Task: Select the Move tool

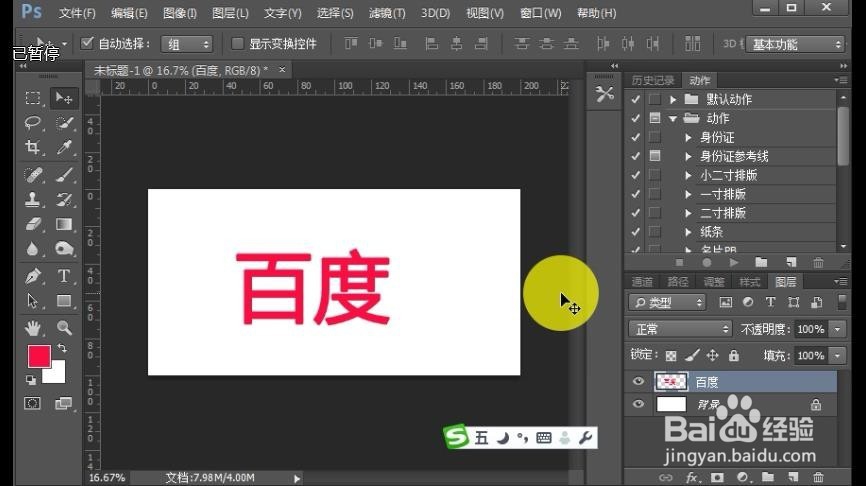Action: (64, 98)
